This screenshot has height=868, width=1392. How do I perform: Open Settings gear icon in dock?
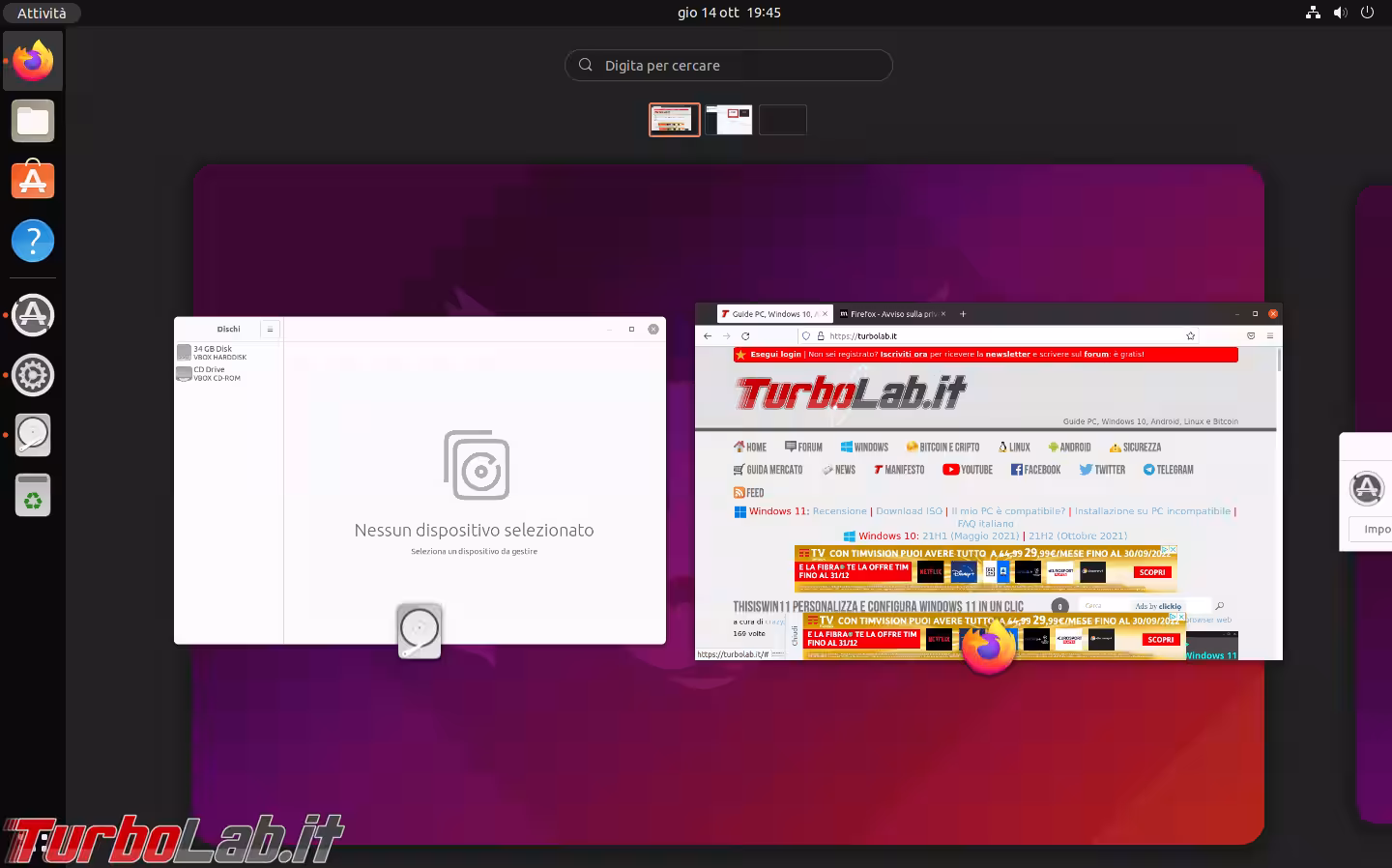33,375
